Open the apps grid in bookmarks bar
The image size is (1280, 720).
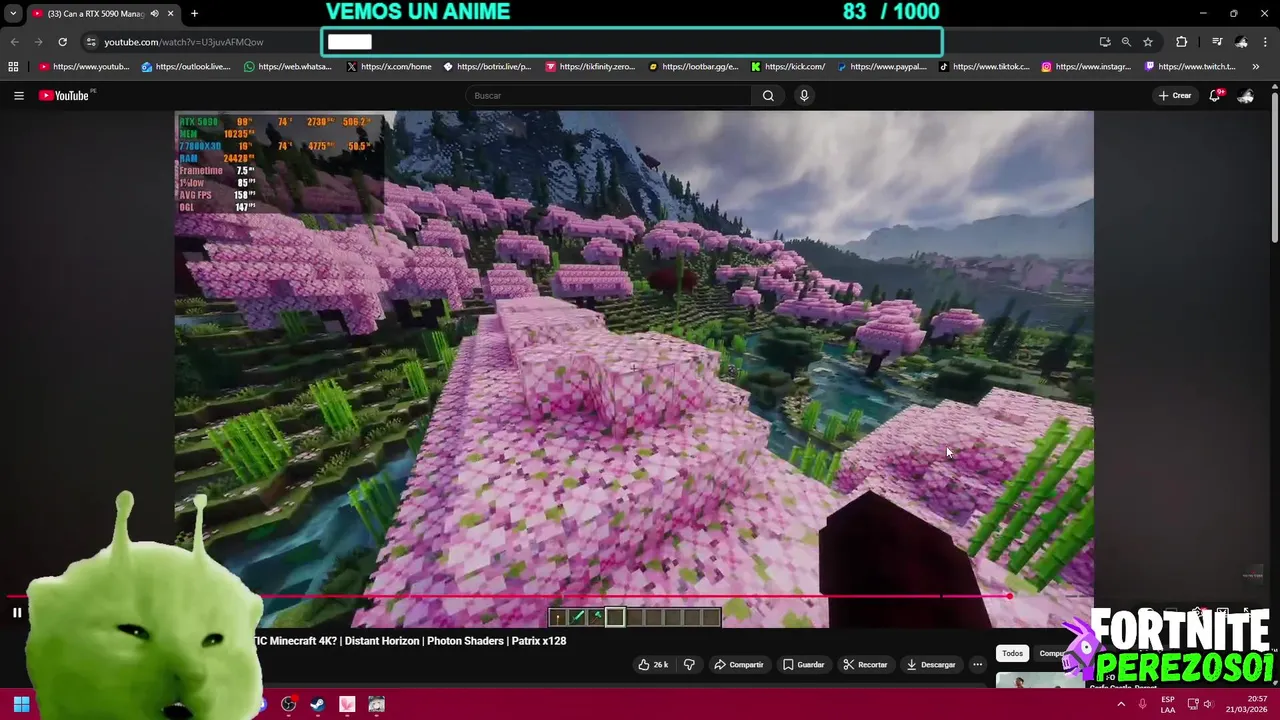click(x=13, y=67)
